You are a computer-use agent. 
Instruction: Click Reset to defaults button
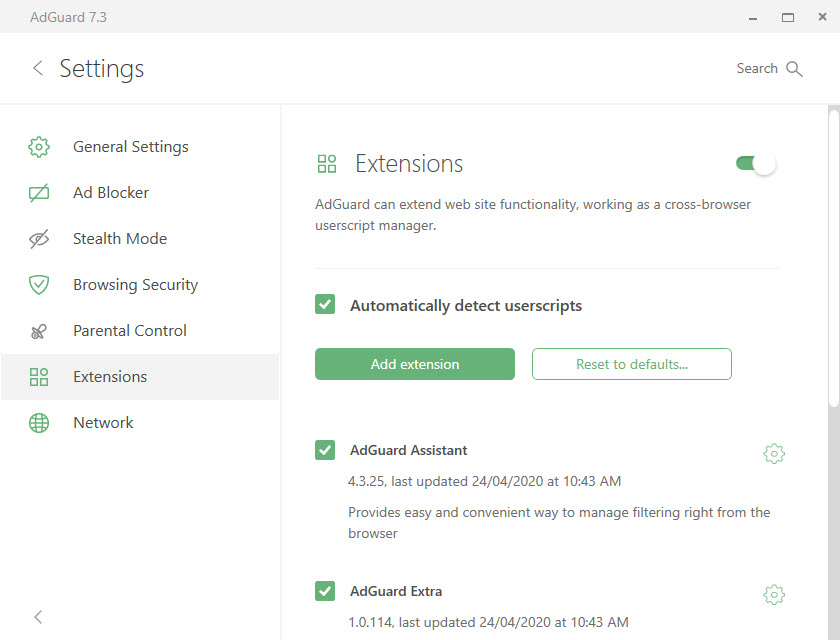point(632,364)
